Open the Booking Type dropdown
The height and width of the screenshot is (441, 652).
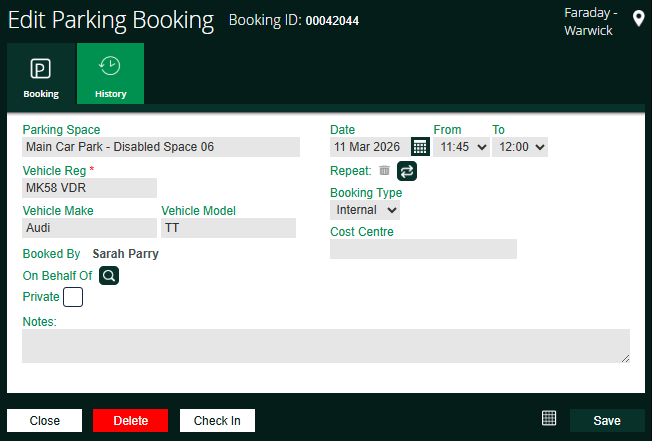click(x=364, y=210)
